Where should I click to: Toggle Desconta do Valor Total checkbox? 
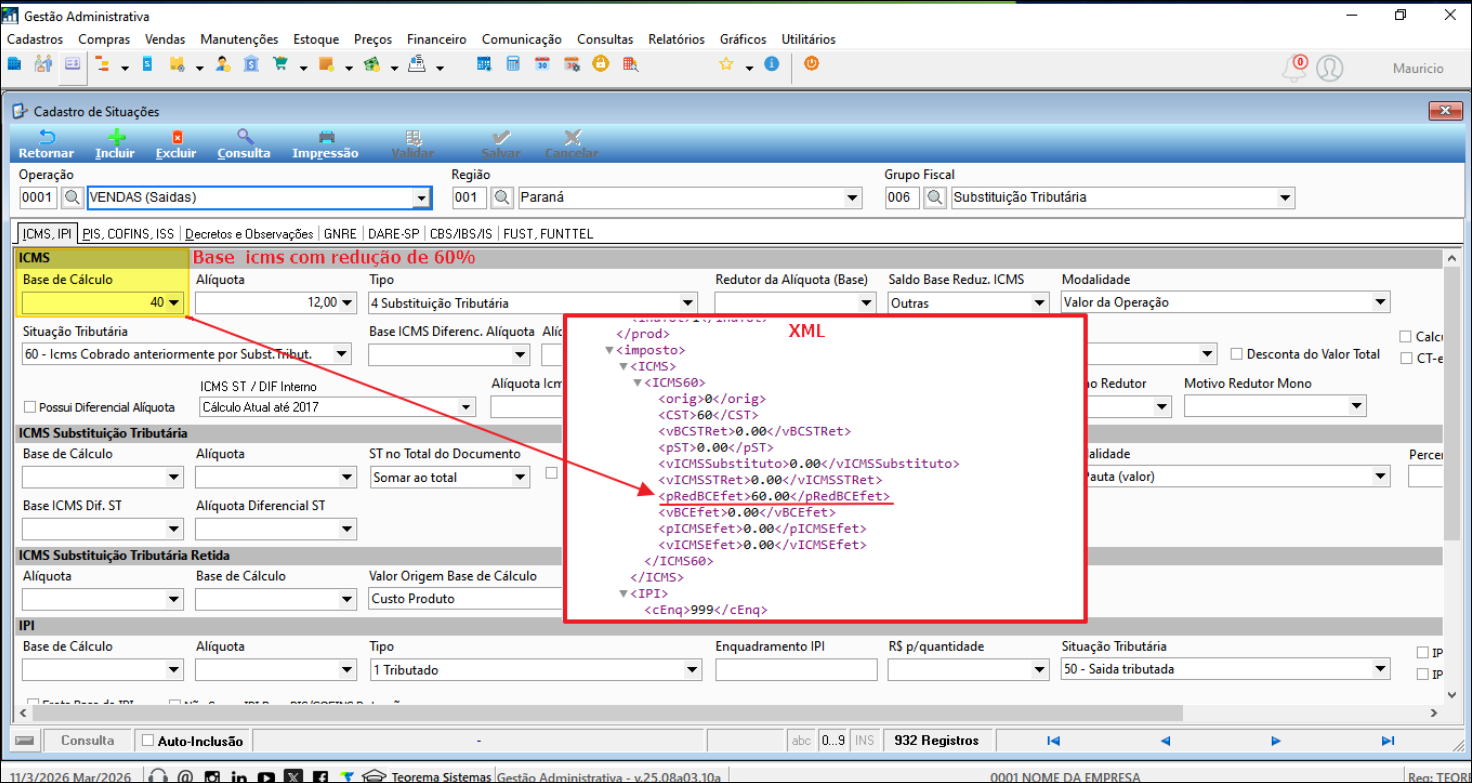[x=1237, y=354]
